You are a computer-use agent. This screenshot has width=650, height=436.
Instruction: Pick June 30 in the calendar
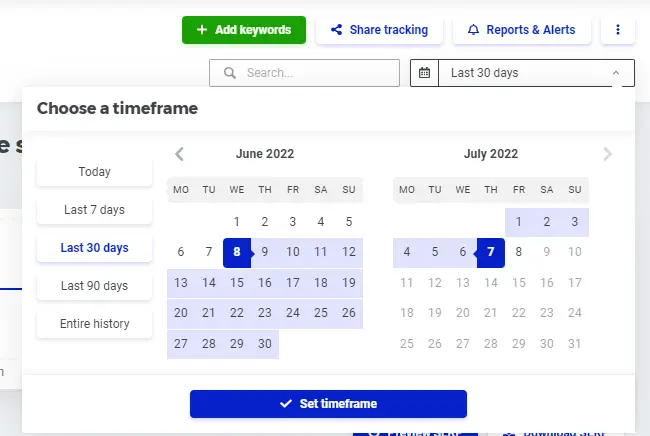point(265,344)
